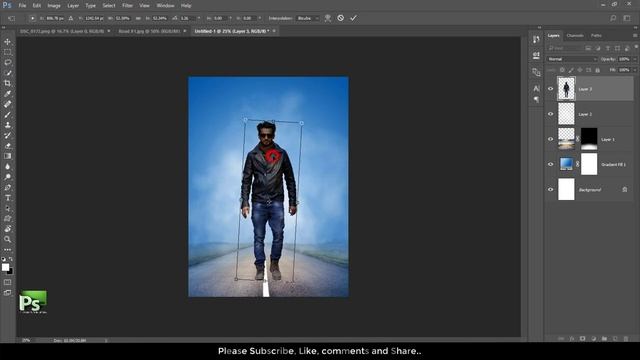Select the Pen tool
This screenshot has width=640, height=360.
tap(7, 187)
